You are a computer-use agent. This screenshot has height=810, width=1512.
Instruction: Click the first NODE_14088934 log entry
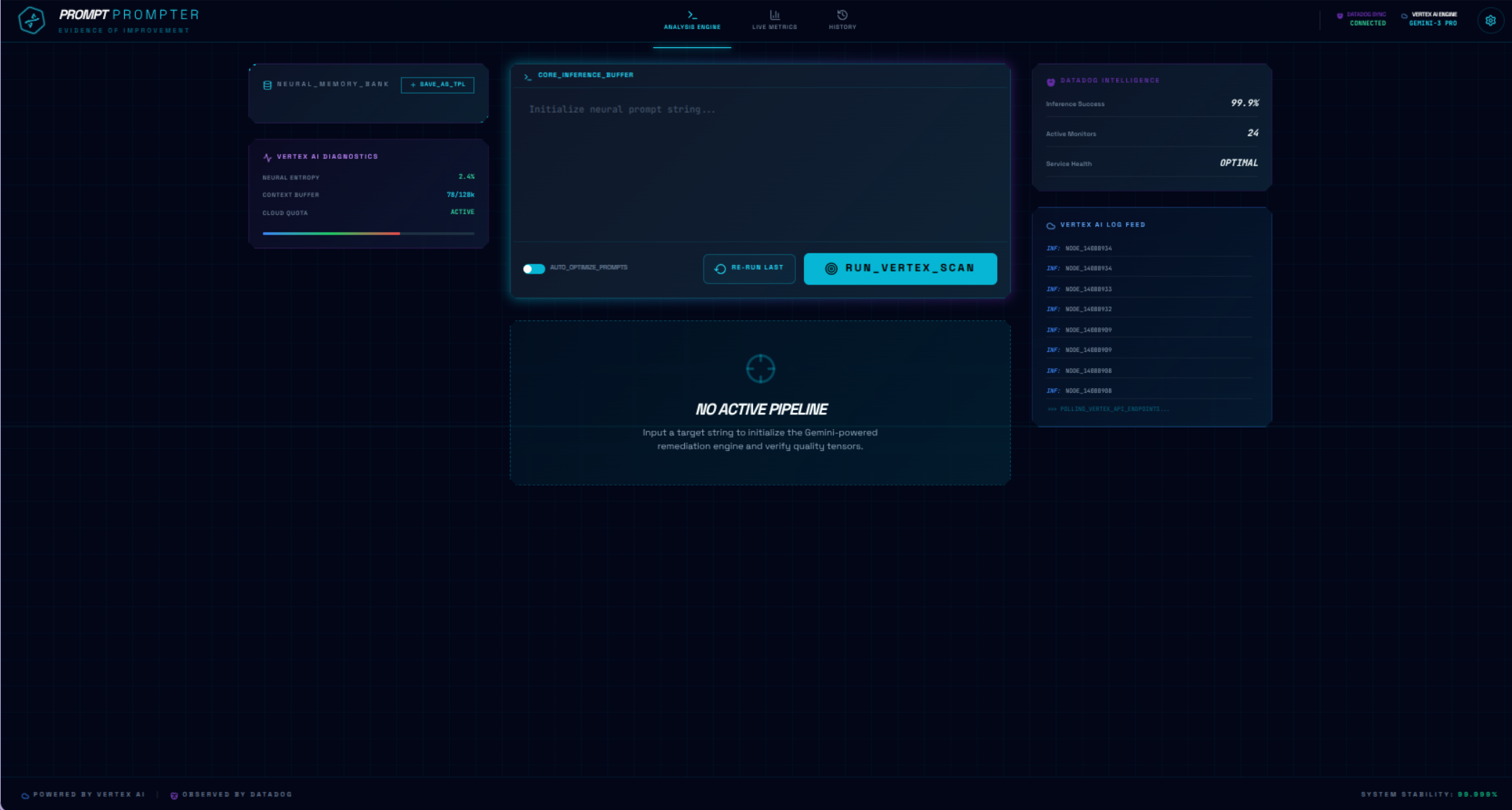(1088, 248)
